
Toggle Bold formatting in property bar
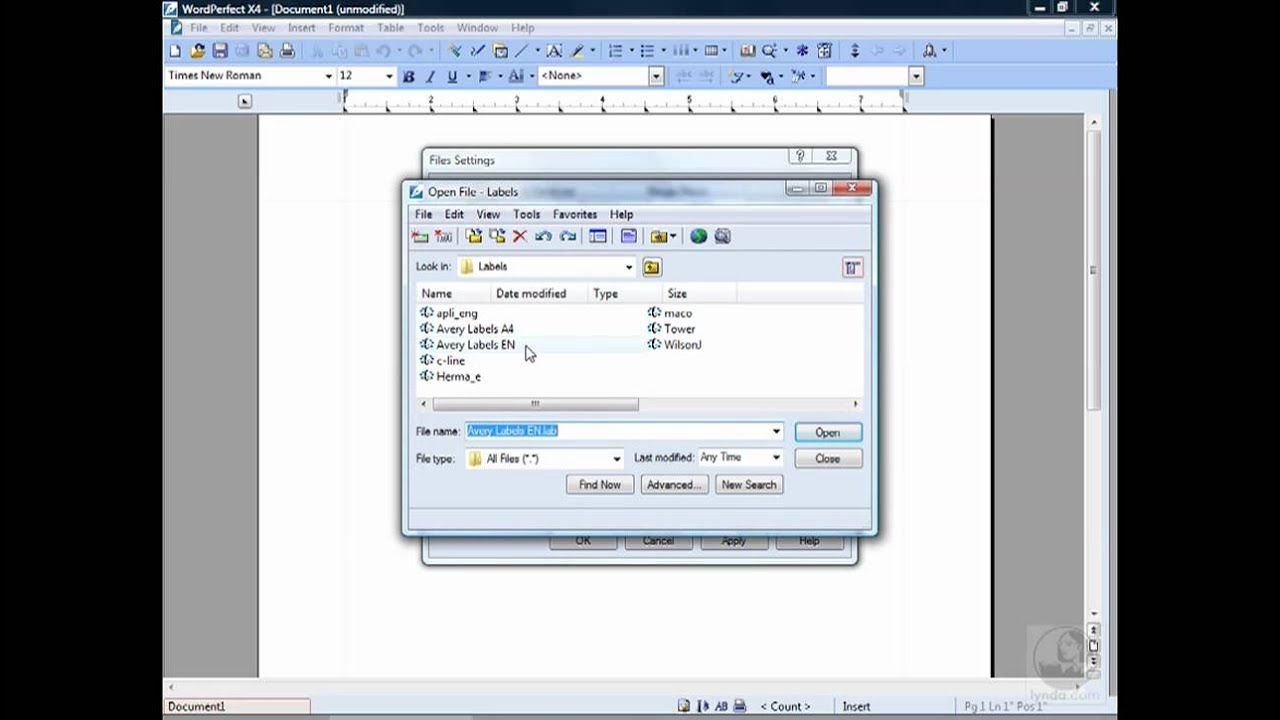408,76
